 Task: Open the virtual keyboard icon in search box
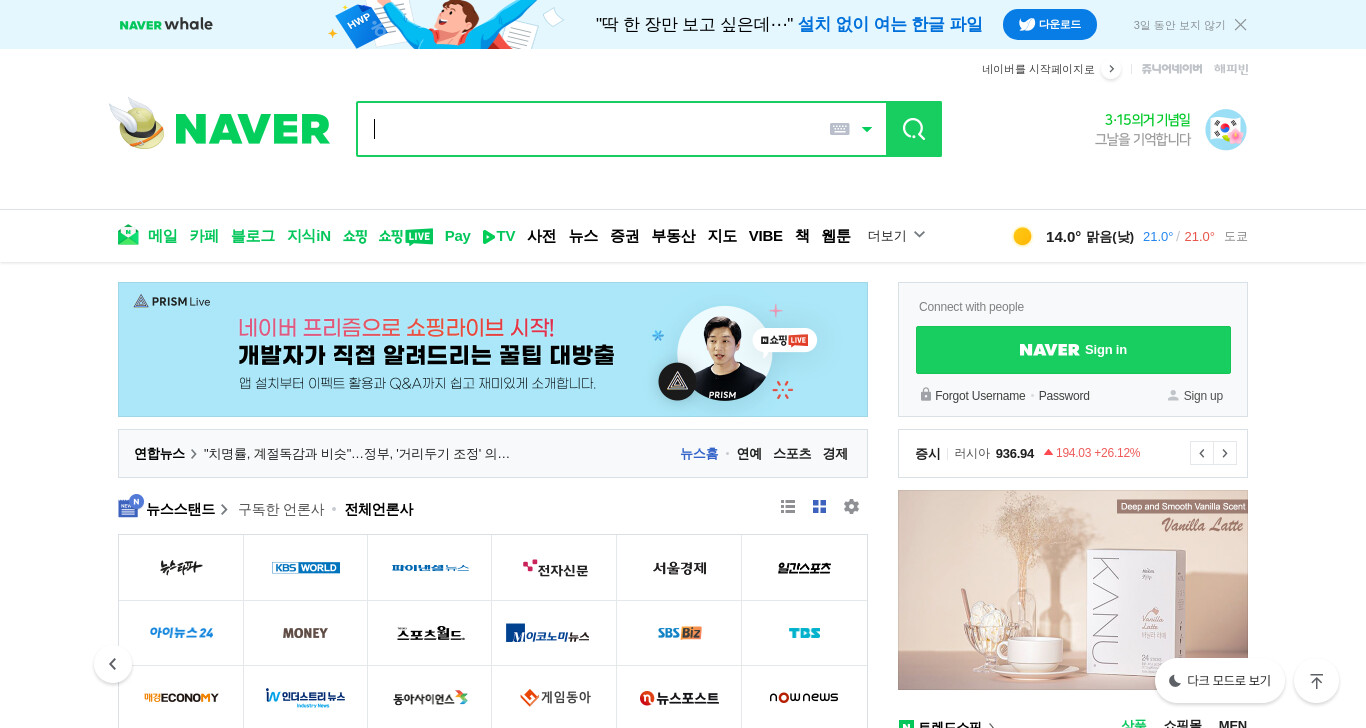840,129
